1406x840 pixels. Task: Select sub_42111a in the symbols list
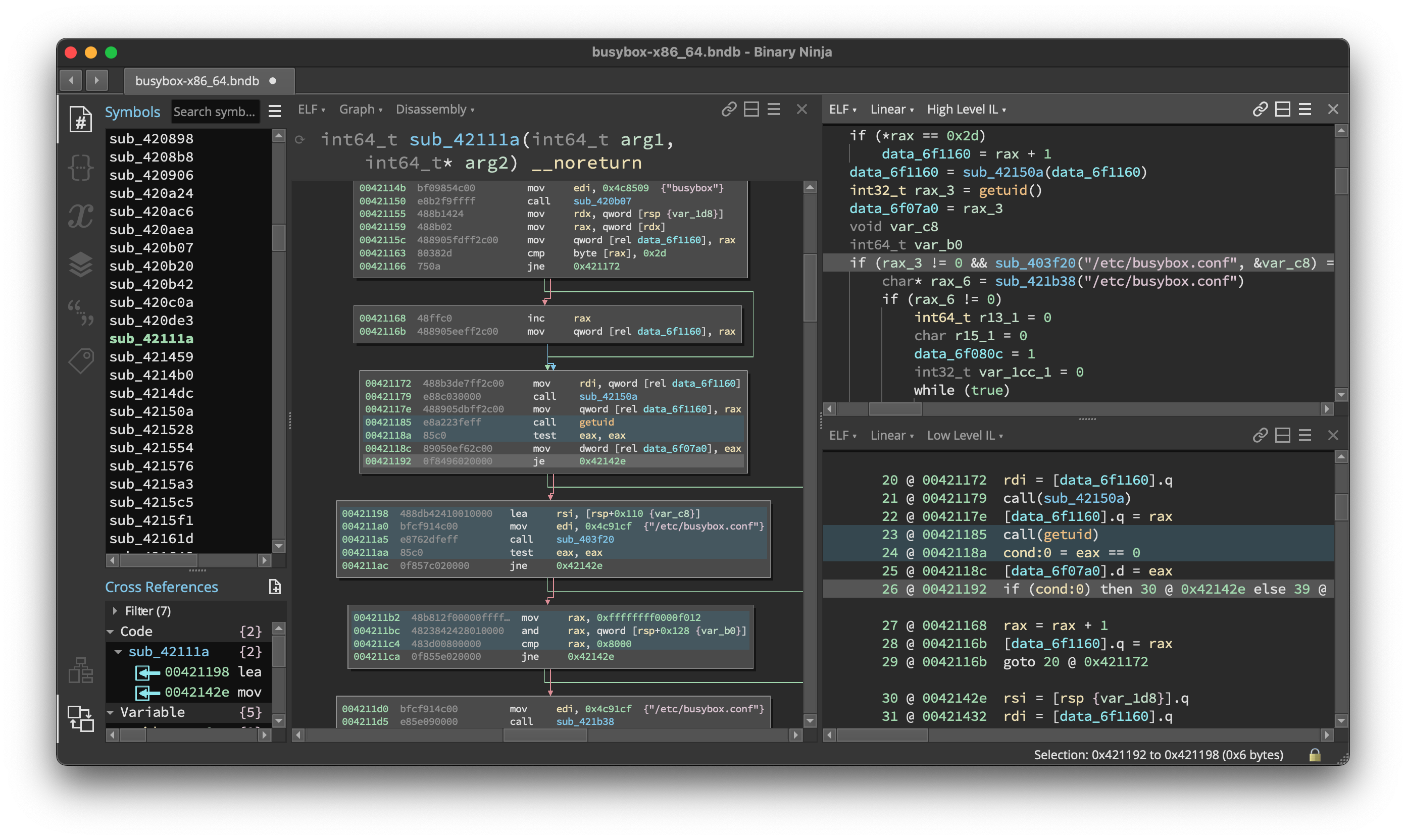153,338
